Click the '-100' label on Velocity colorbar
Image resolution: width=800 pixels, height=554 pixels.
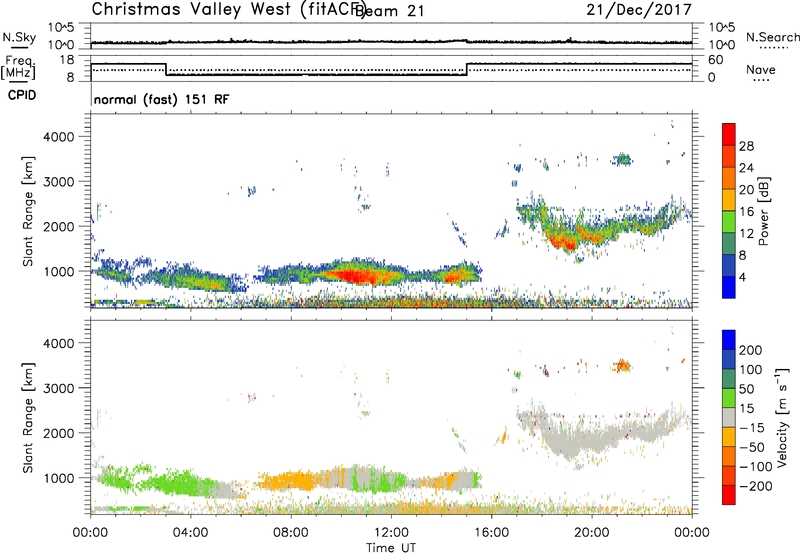click(756, 467)
